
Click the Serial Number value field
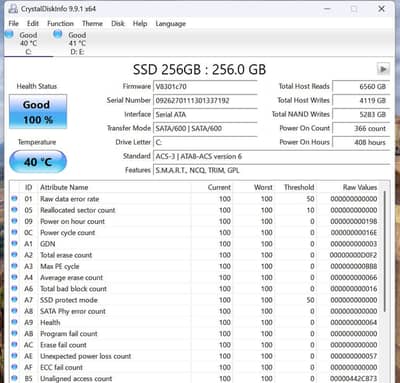pos(205,100)
